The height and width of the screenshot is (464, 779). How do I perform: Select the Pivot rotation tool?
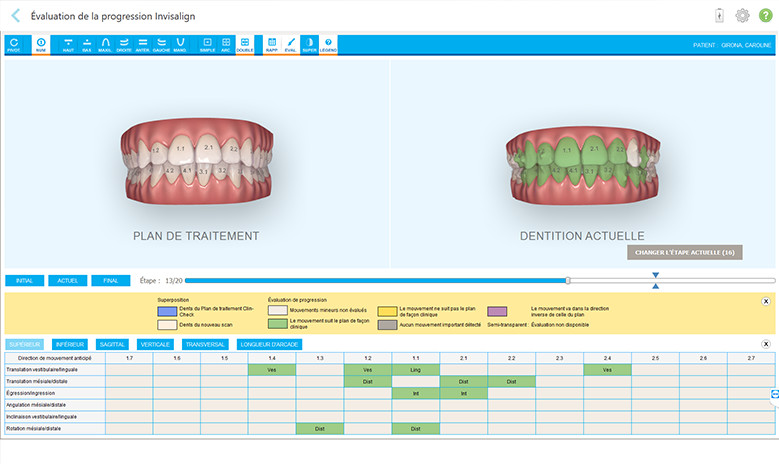(x=13, y=45)
